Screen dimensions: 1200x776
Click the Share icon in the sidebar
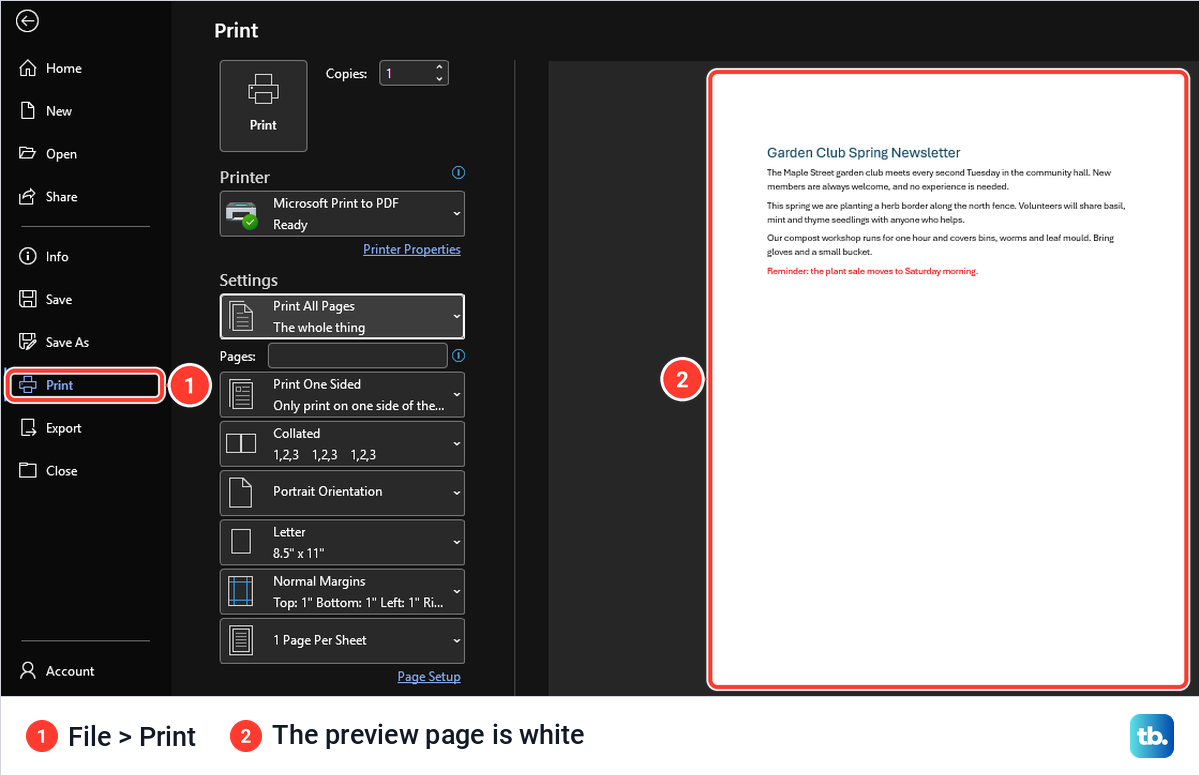point(28,197)
